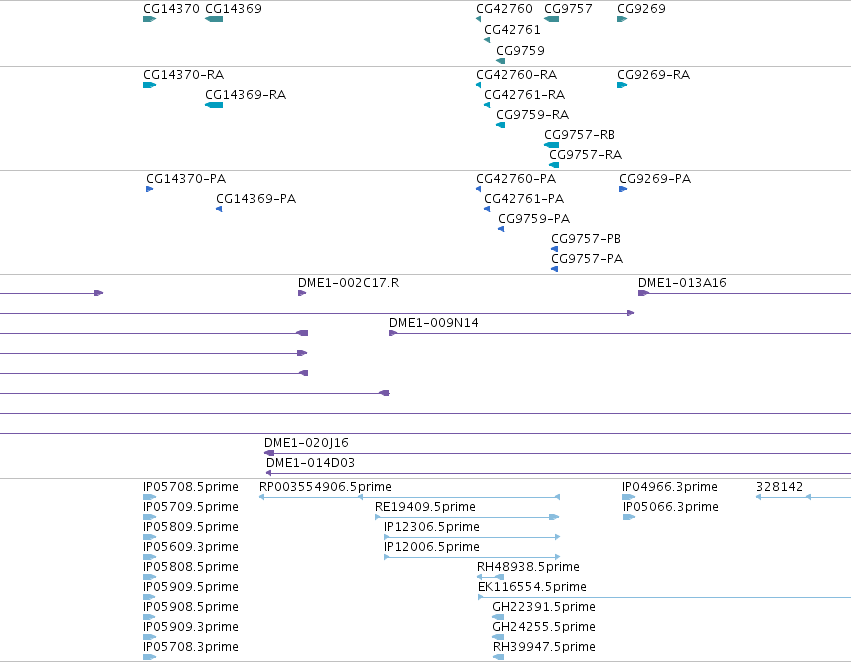This screenshot has width=851, height=662.
Task: Click the EK116554.5prime label
Action: 532,587
